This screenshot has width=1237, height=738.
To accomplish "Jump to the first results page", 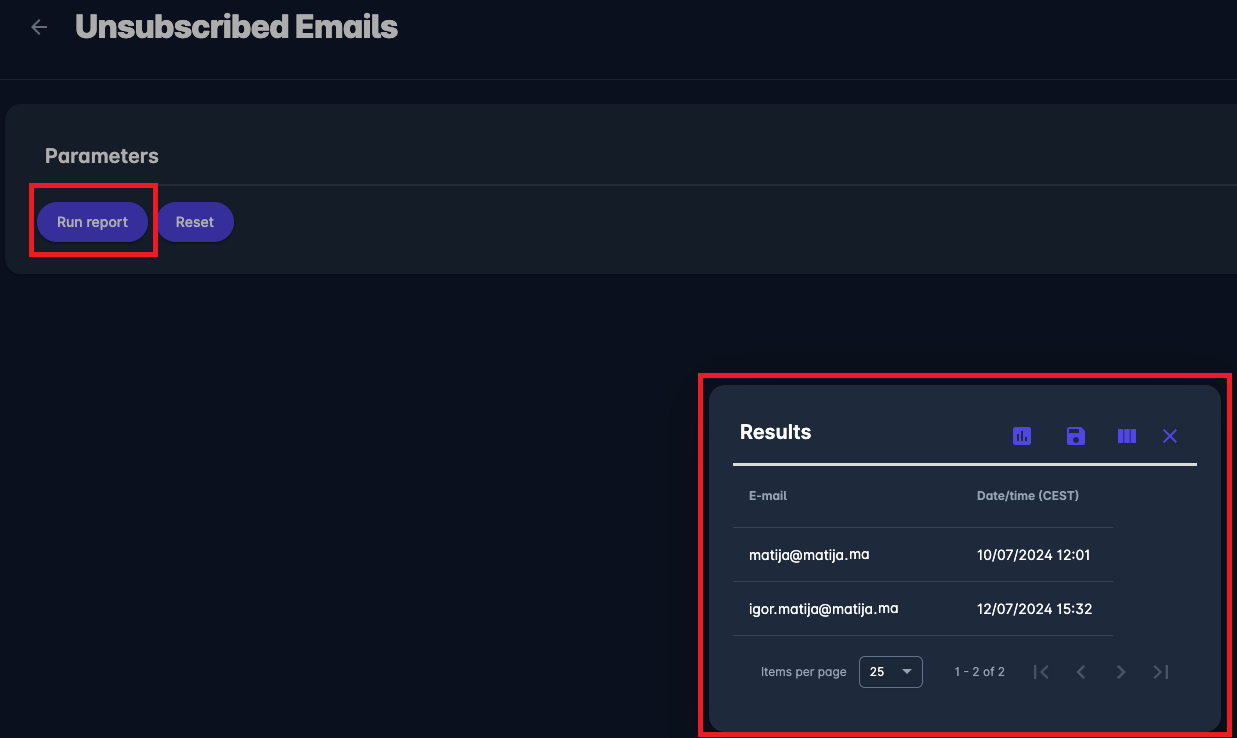I will (x=1041, y=672).
